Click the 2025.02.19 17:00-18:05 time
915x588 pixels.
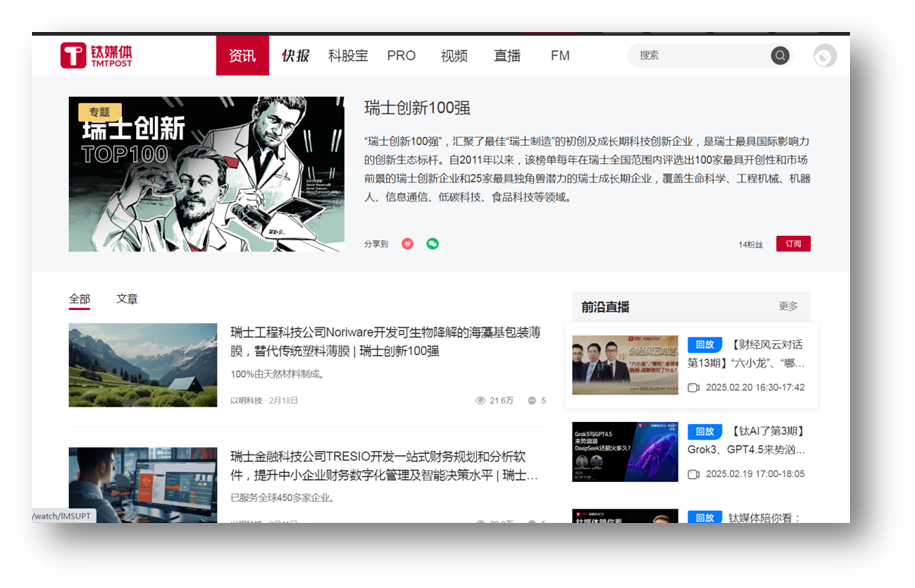755,474
